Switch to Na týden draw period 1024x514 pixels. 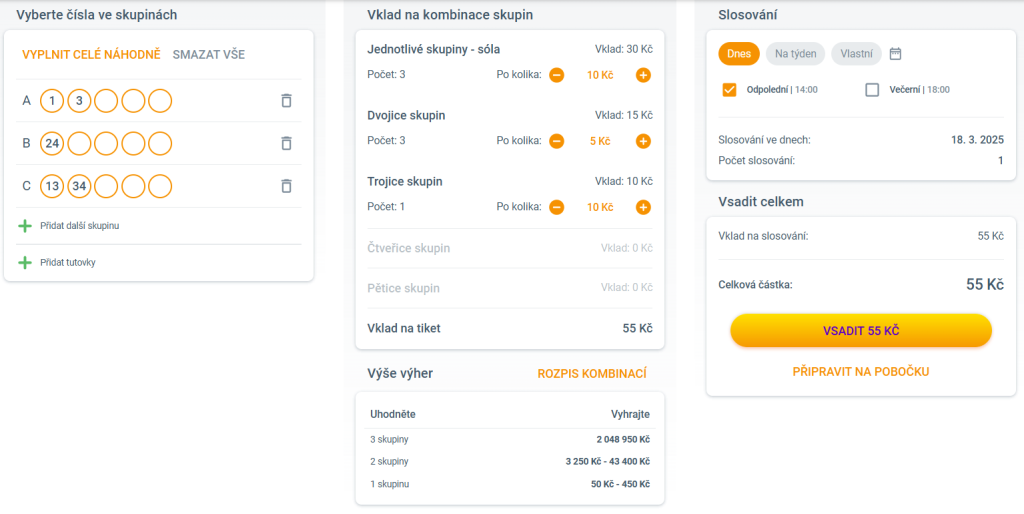click(x=795, y=54)
